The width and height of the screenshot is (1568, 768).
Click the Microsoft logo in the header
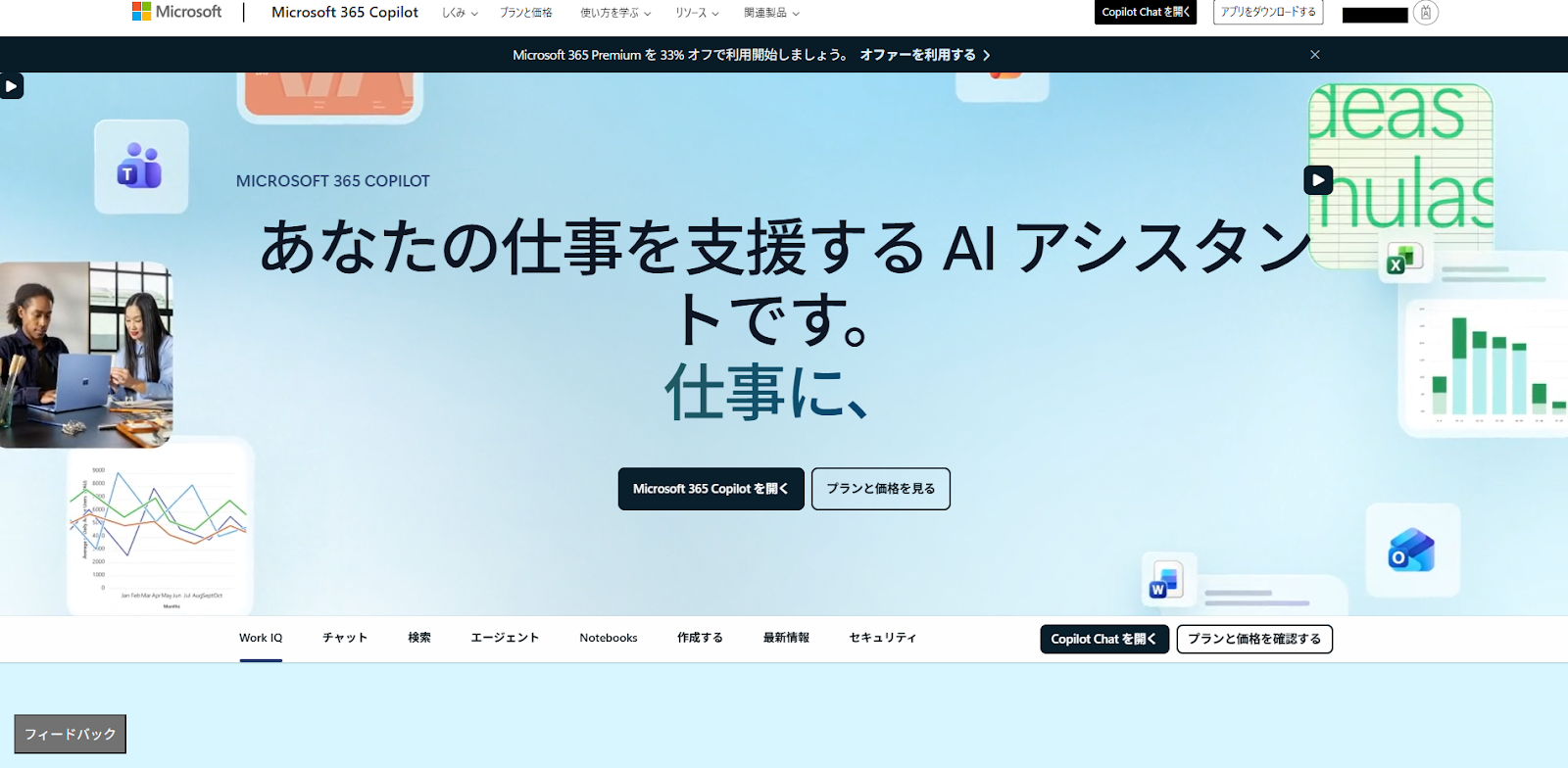pos(176,12)
